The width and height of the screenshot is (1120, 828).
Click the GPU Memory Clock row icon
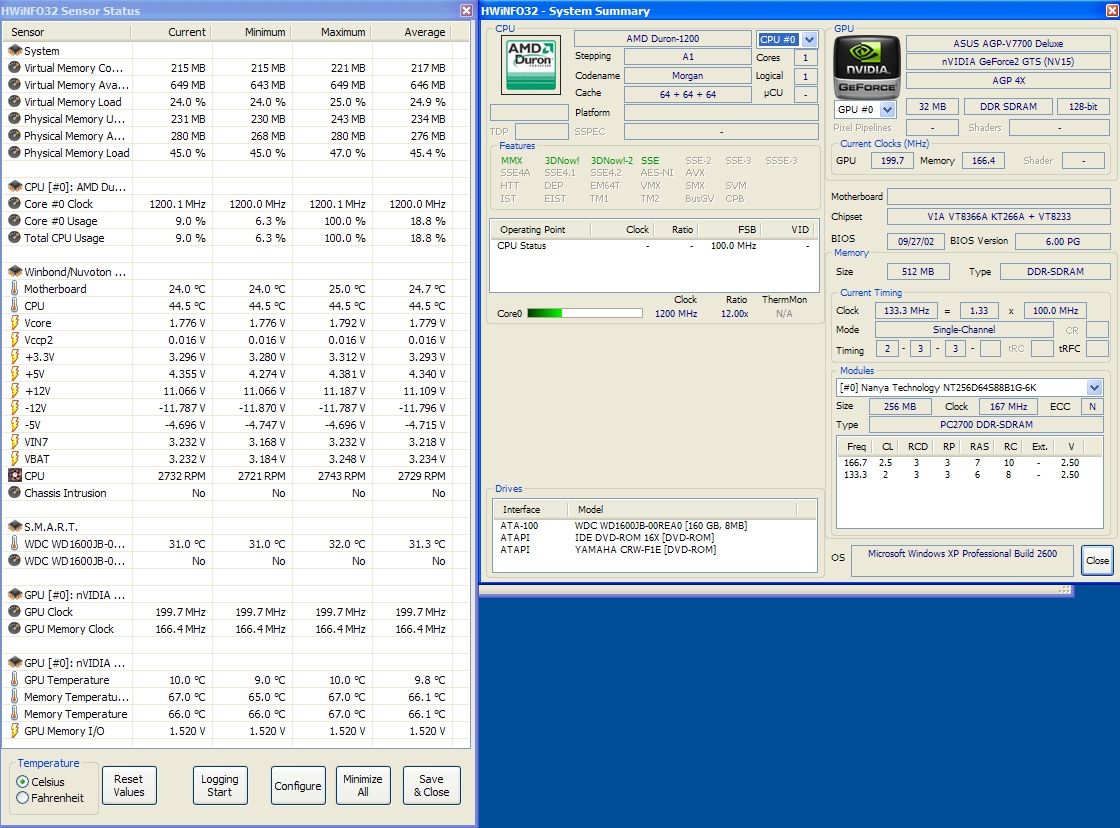coord(14,629)
